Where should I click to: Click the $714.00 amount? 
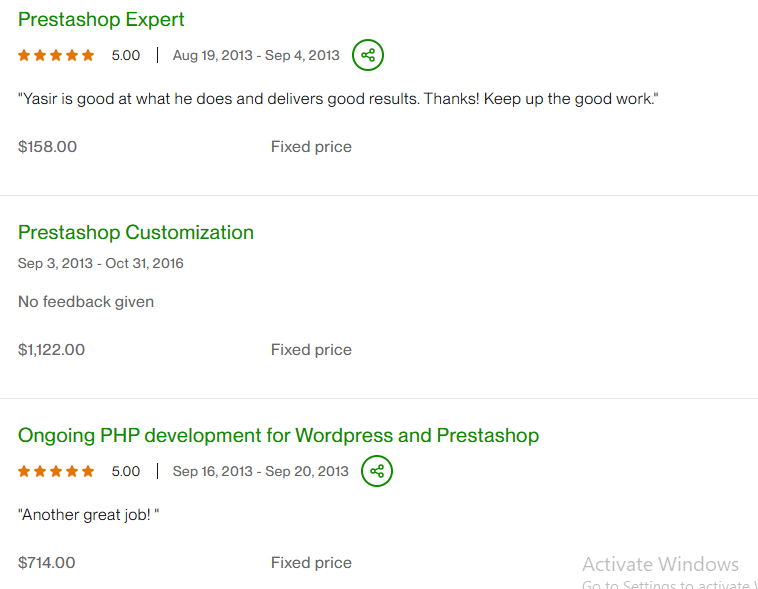click(47, 563)
